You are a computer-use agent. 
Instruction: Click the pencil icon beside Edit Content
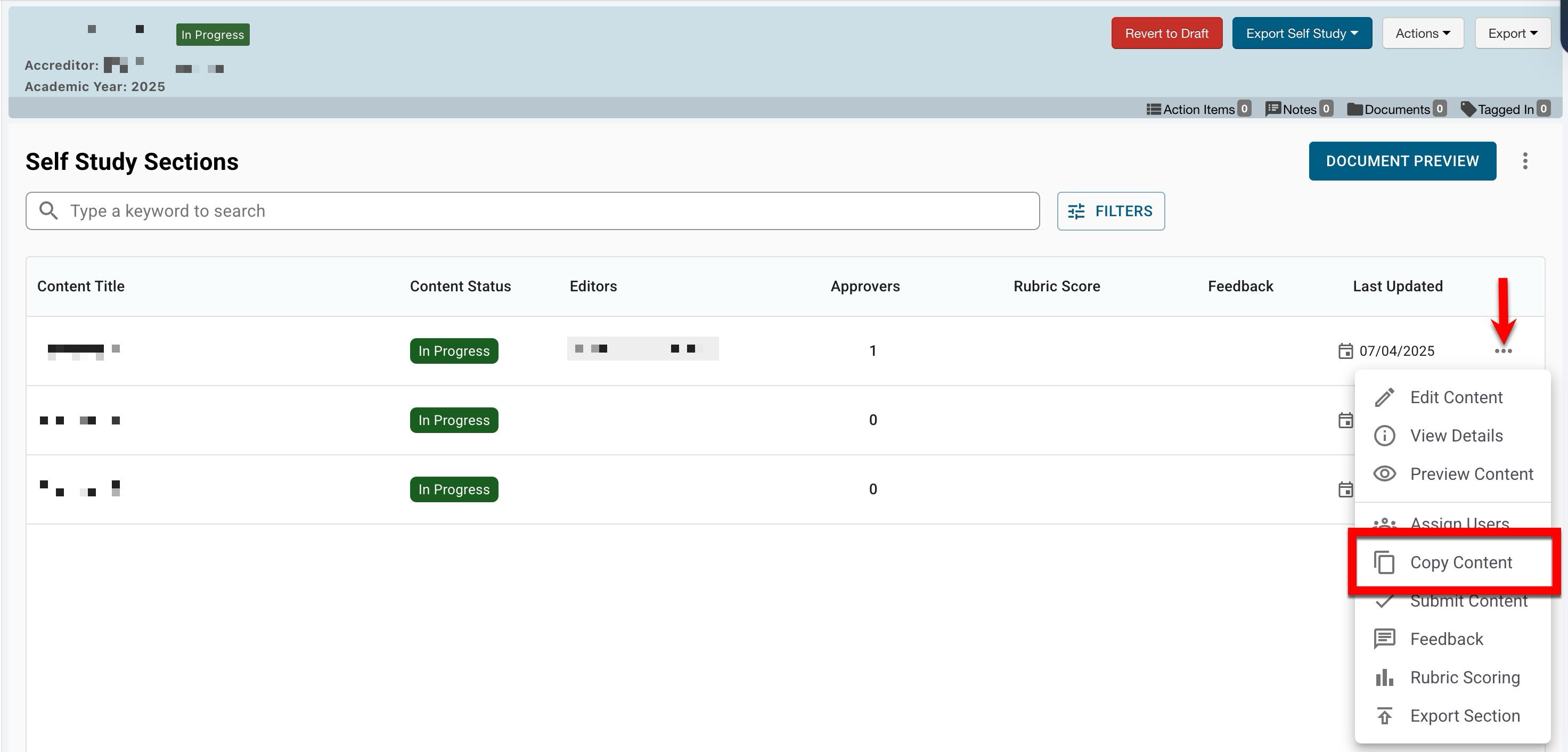(x=1384, y=397)
